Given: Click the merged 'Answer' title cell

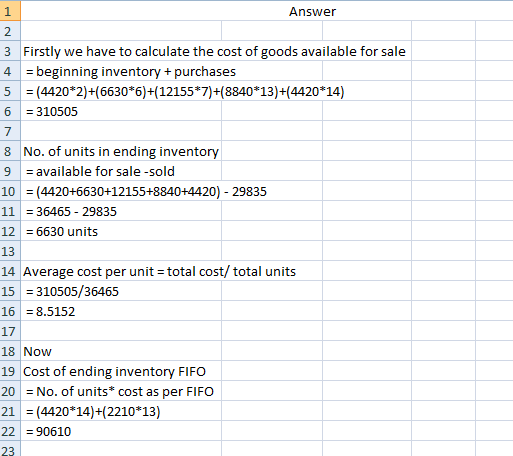Looking at the screenshot, I should pos(267,11).
